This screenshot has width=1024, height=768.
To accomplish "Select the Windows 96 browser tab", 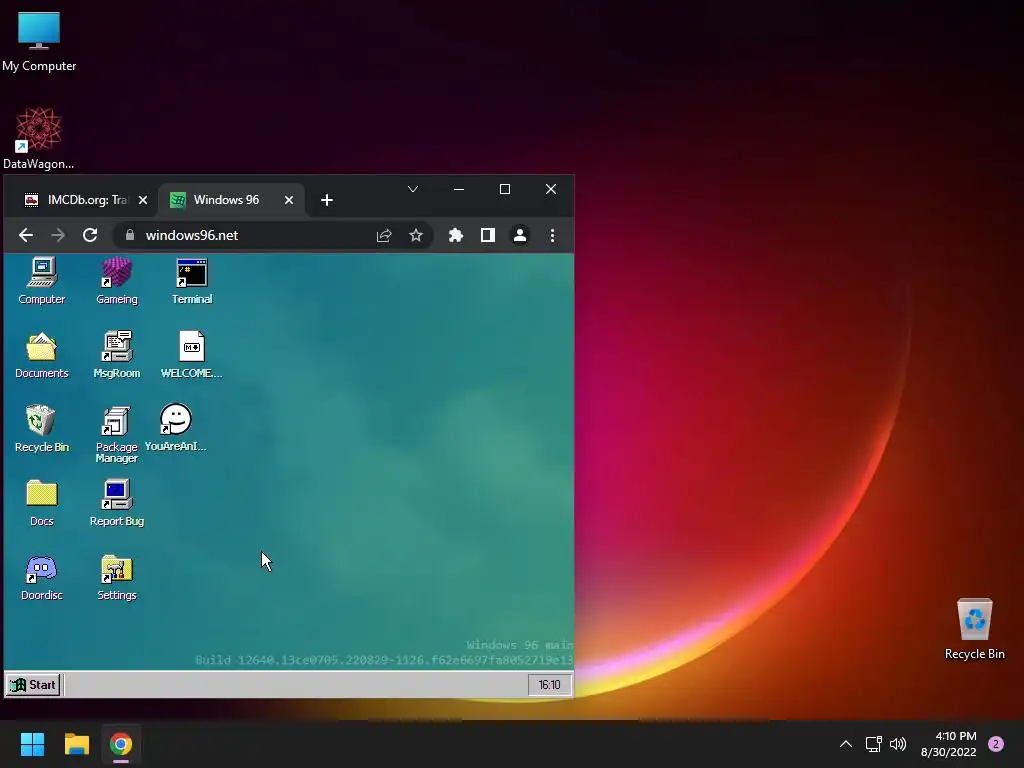I will tap(231, 200).
